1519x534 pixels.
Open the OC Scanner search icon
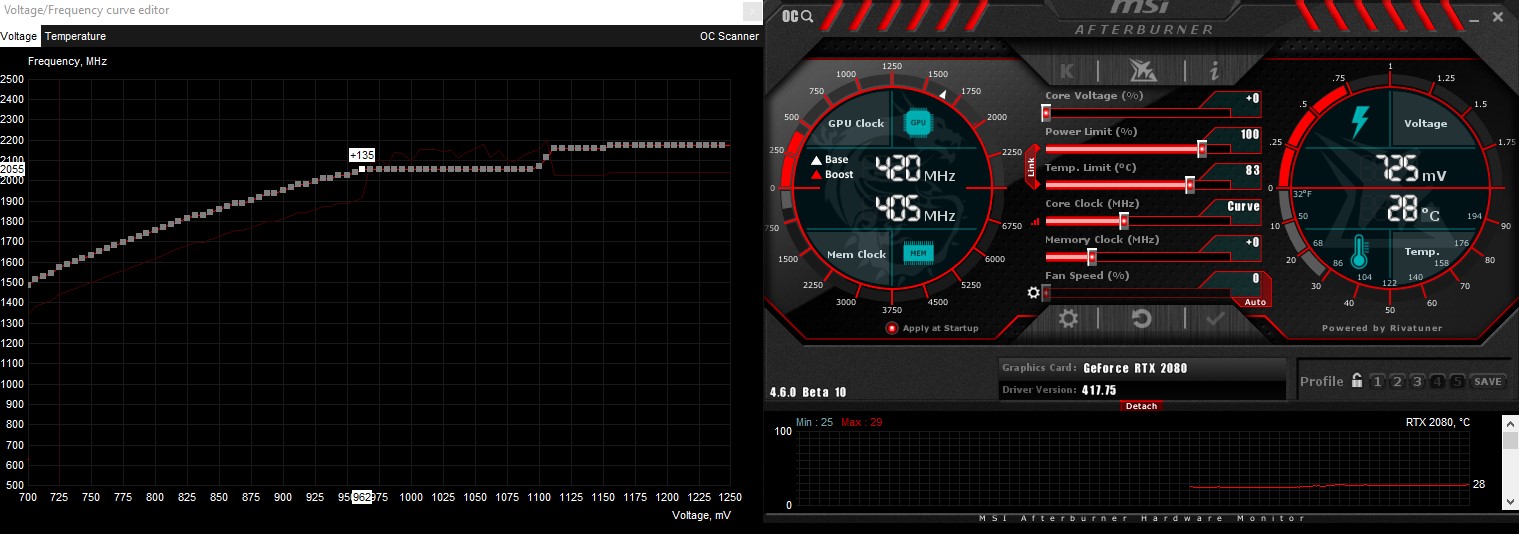[797, 16]
